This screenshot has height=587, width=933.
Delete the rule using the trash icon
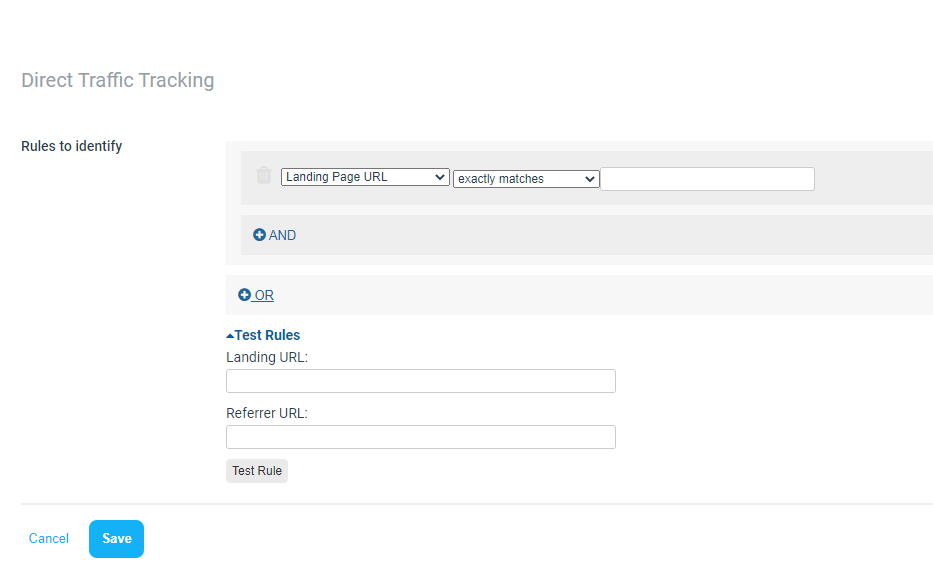point(264,175)
